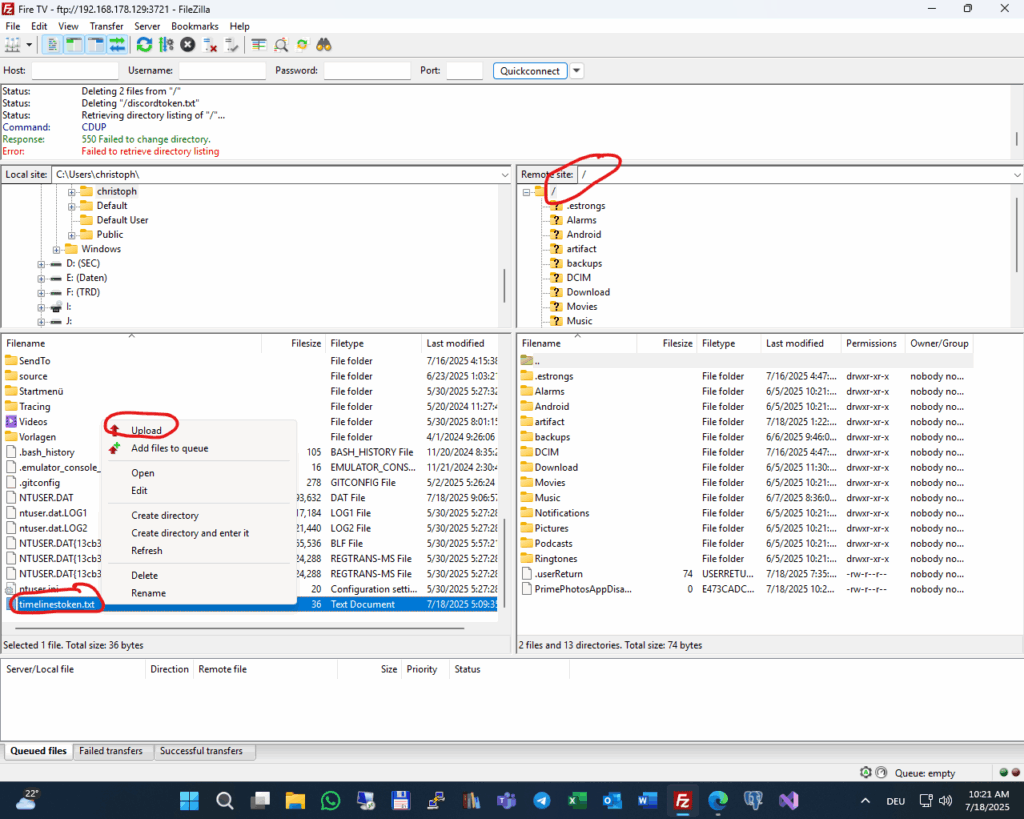Select the Videos folder icon in local list
The image size is (1024, 819).
[11, 421]
